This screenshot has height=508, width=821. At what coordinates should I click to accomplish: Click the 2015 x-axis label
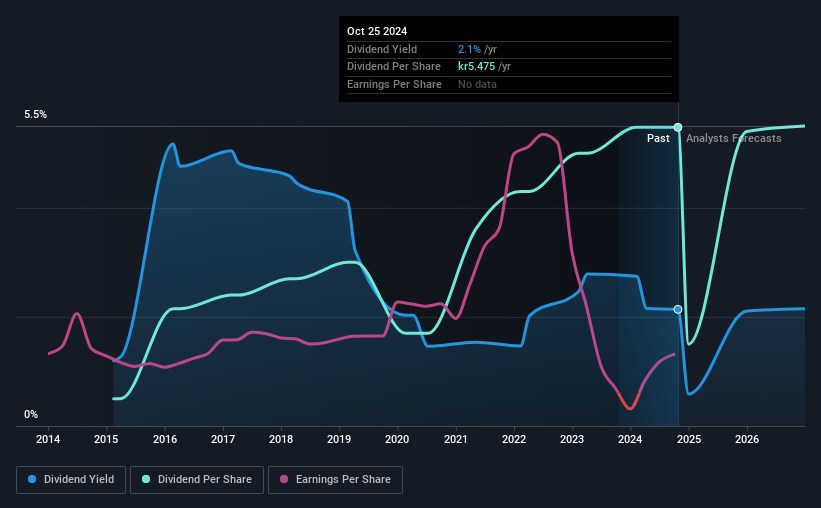click(106, 439)
